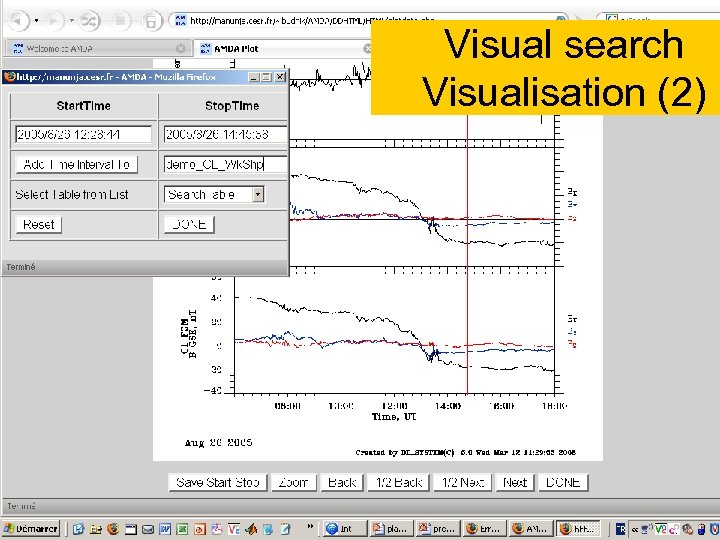Screen dimensions: 720x540
Task: Open the Search Table dropdown
Action: click(x=214, y=194)
